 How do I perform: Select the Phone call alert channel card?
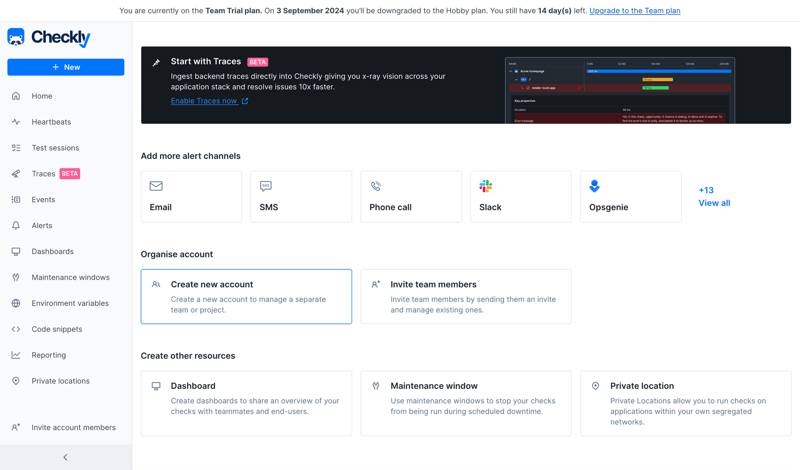(411, 196)
